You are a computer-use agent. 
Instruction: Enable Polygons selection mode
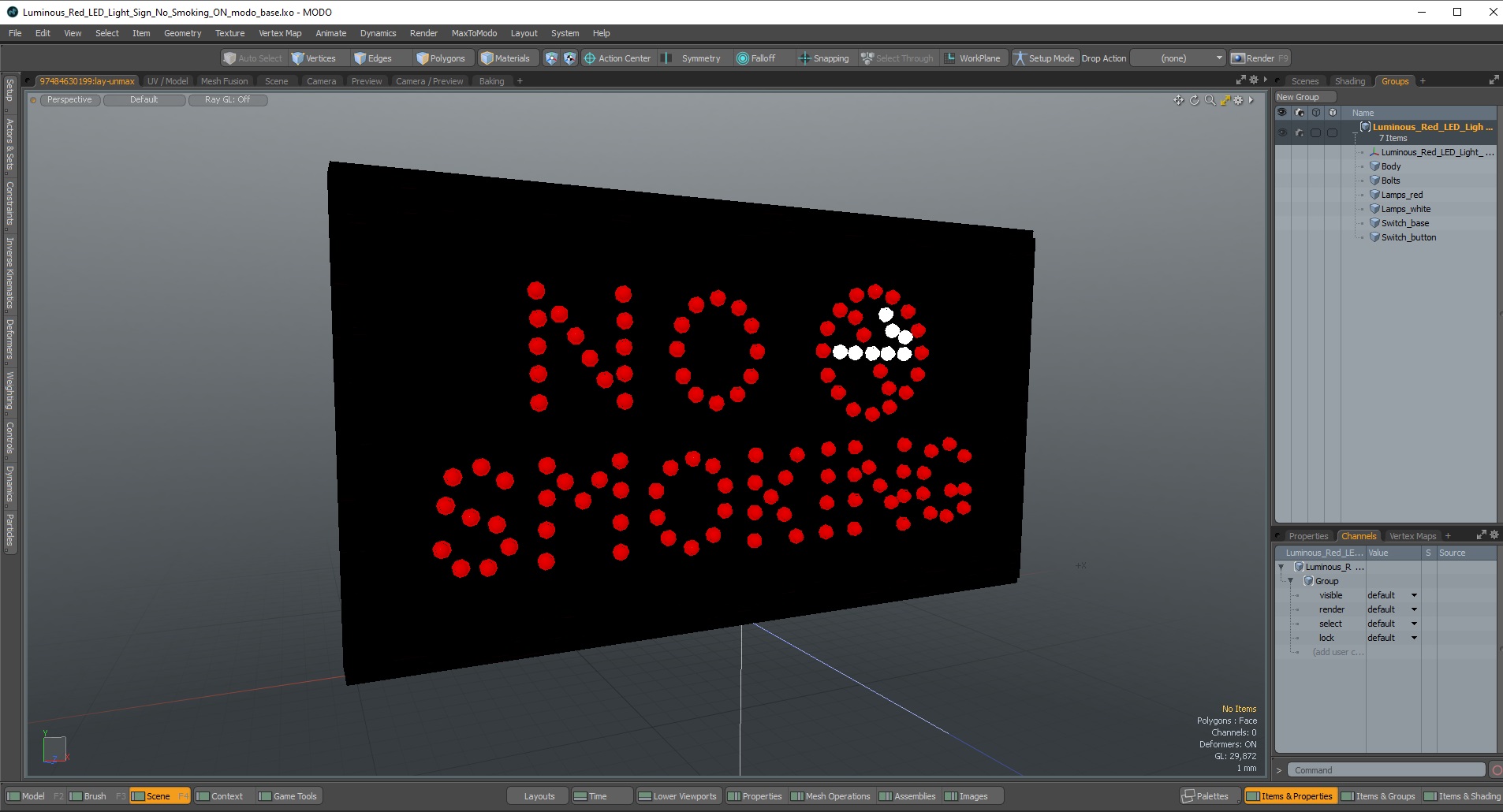[442, 58]
